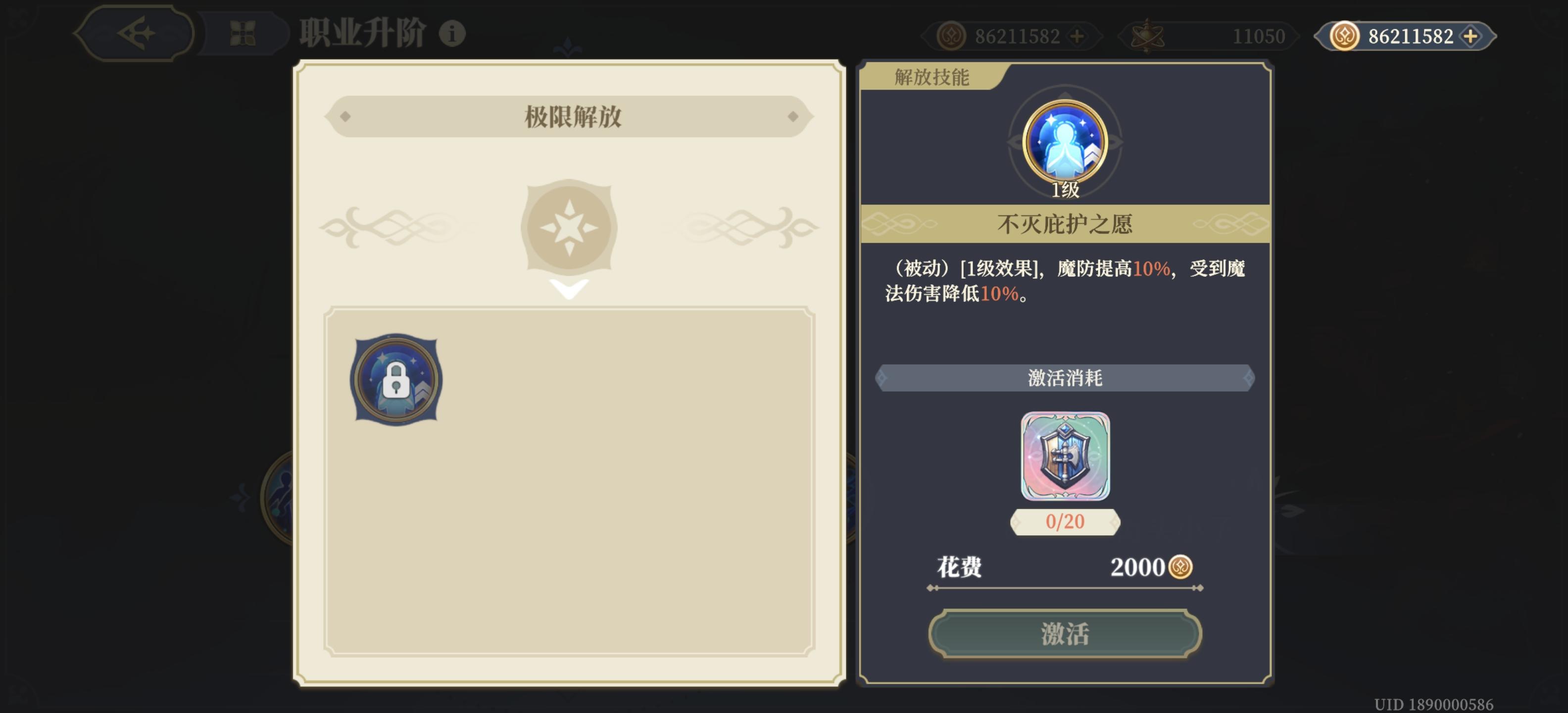The height and width of the screenshot is (713, 1568).
Task: Click the 86211582 coin balance
Action: 1410,37
